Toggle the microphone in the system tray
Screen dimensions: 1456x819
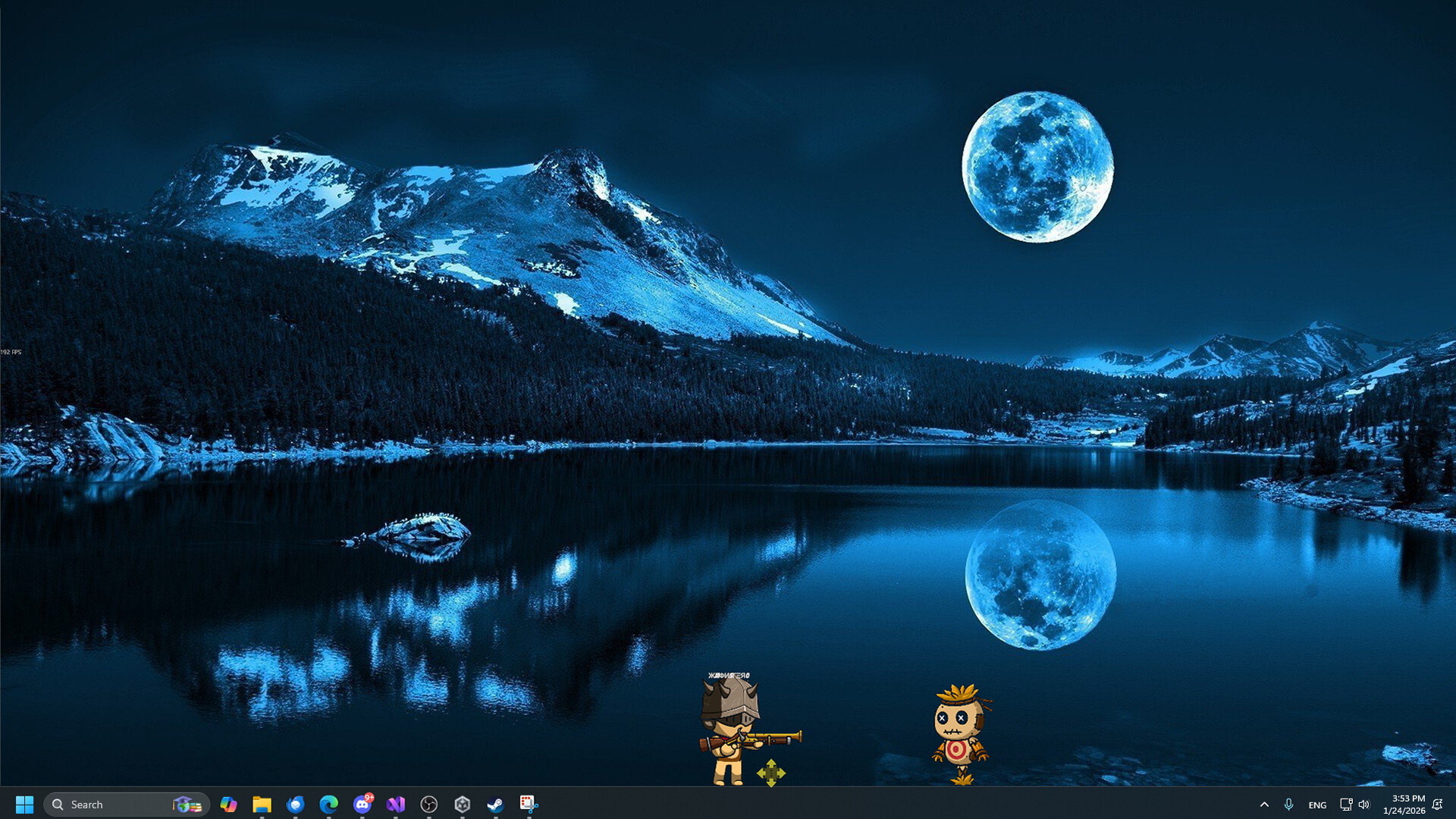1288,804
